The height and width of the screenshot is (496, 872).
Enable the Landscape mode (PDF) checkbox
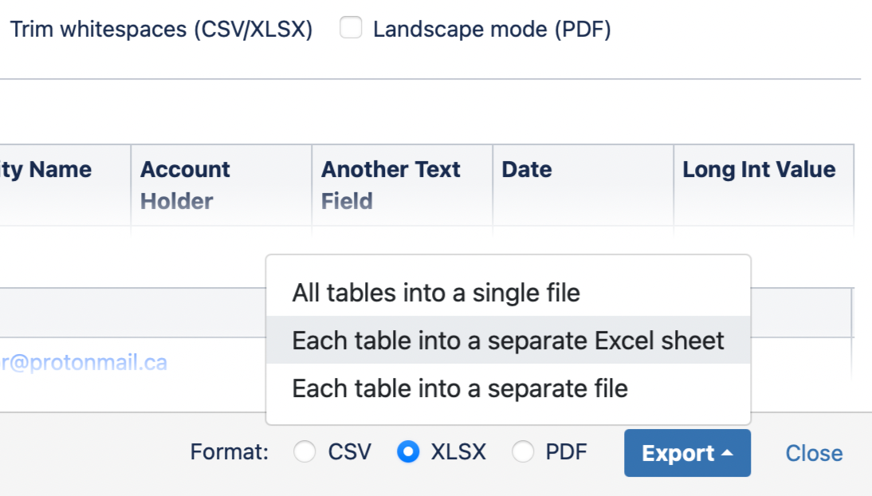coord(350,28)
